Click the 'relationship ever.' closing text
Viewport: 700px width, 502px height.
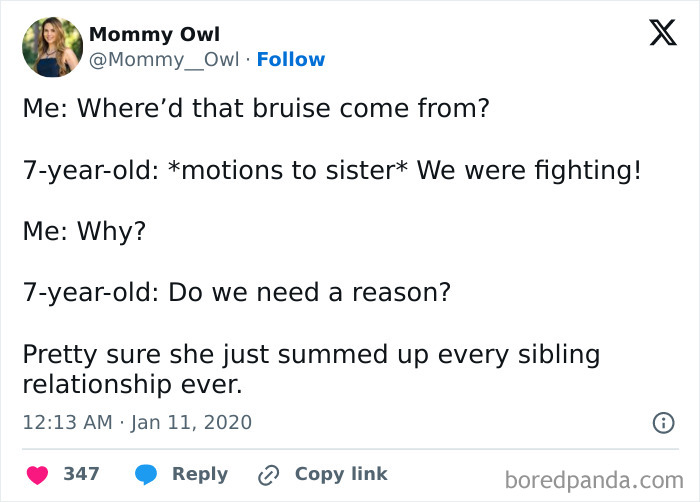coord(133,385)
